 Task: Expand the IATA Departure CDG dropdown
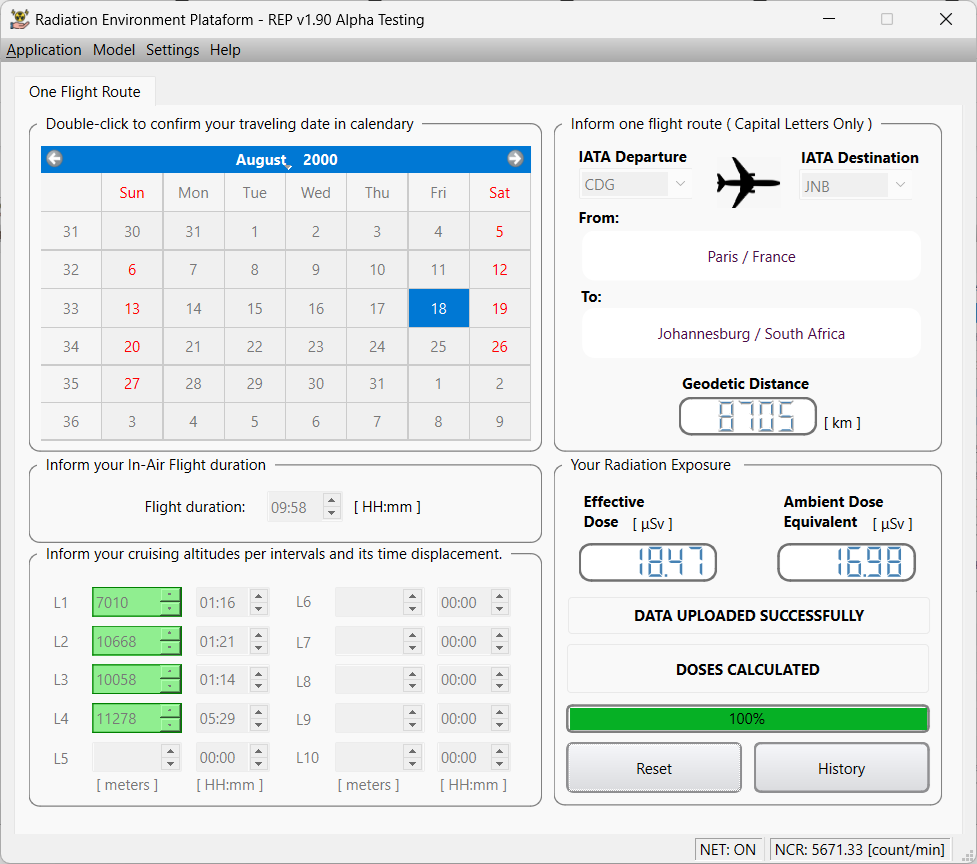(680, 185)
